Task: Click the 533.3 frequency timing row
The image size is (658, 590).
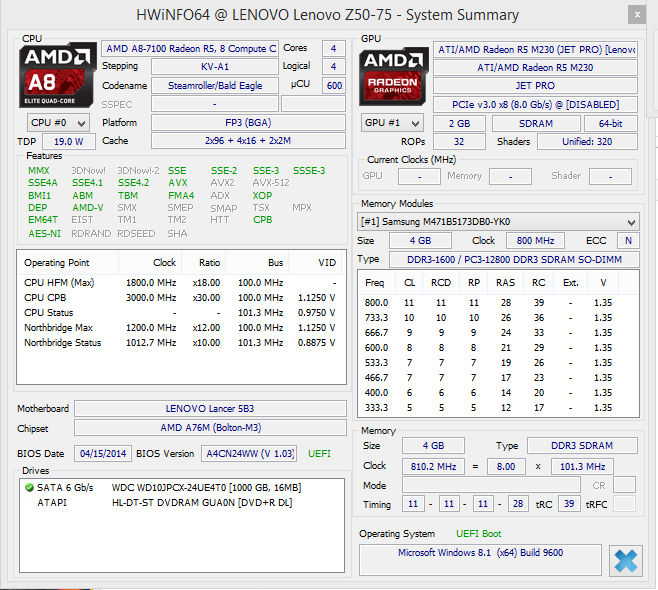Action: 498,363
